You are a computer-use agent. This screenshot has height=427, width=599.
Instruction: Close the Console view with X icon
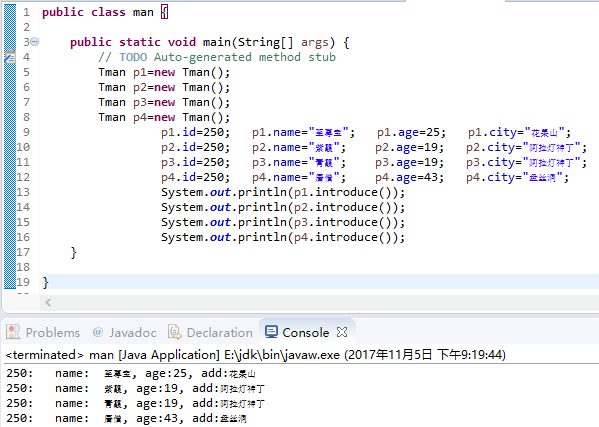point(342,332)
